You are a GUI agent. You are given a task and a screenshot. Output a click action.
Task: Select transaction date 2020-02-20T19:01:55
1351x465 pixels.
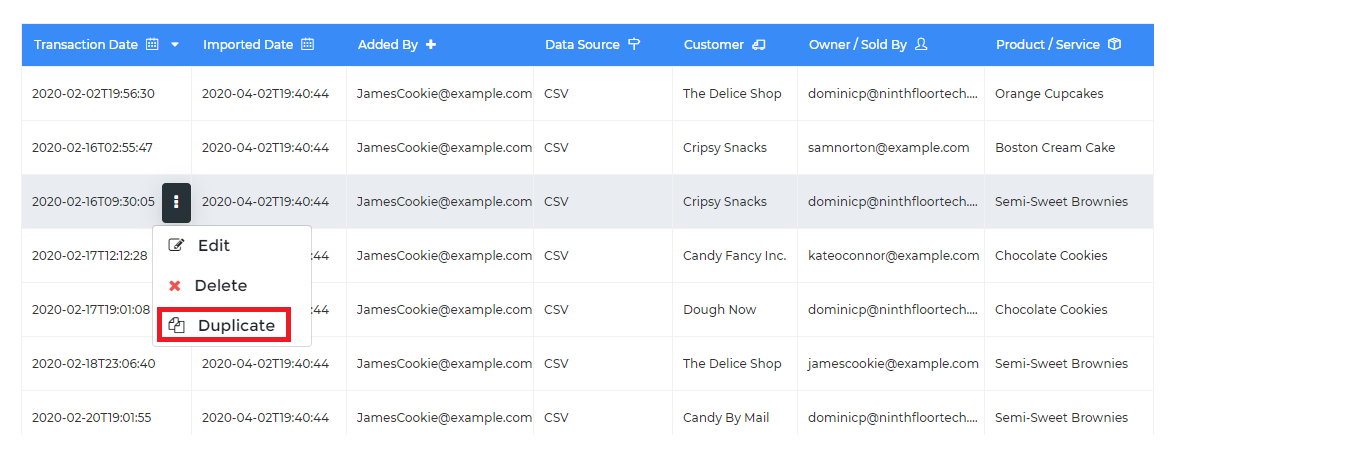[x=91, y=418]
